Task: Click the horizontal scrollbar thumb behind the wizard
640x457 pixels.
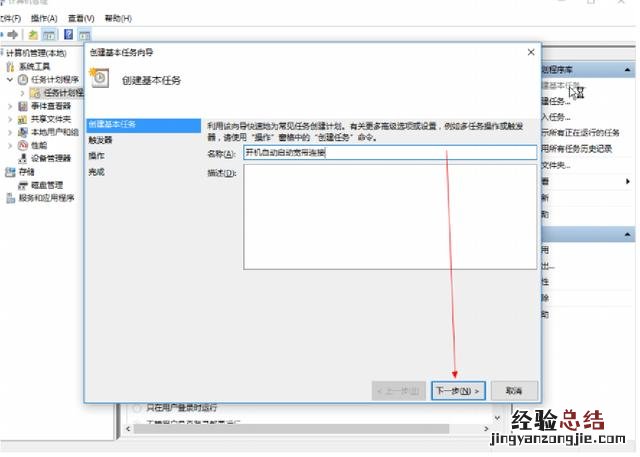Action: tap(291, 429)
